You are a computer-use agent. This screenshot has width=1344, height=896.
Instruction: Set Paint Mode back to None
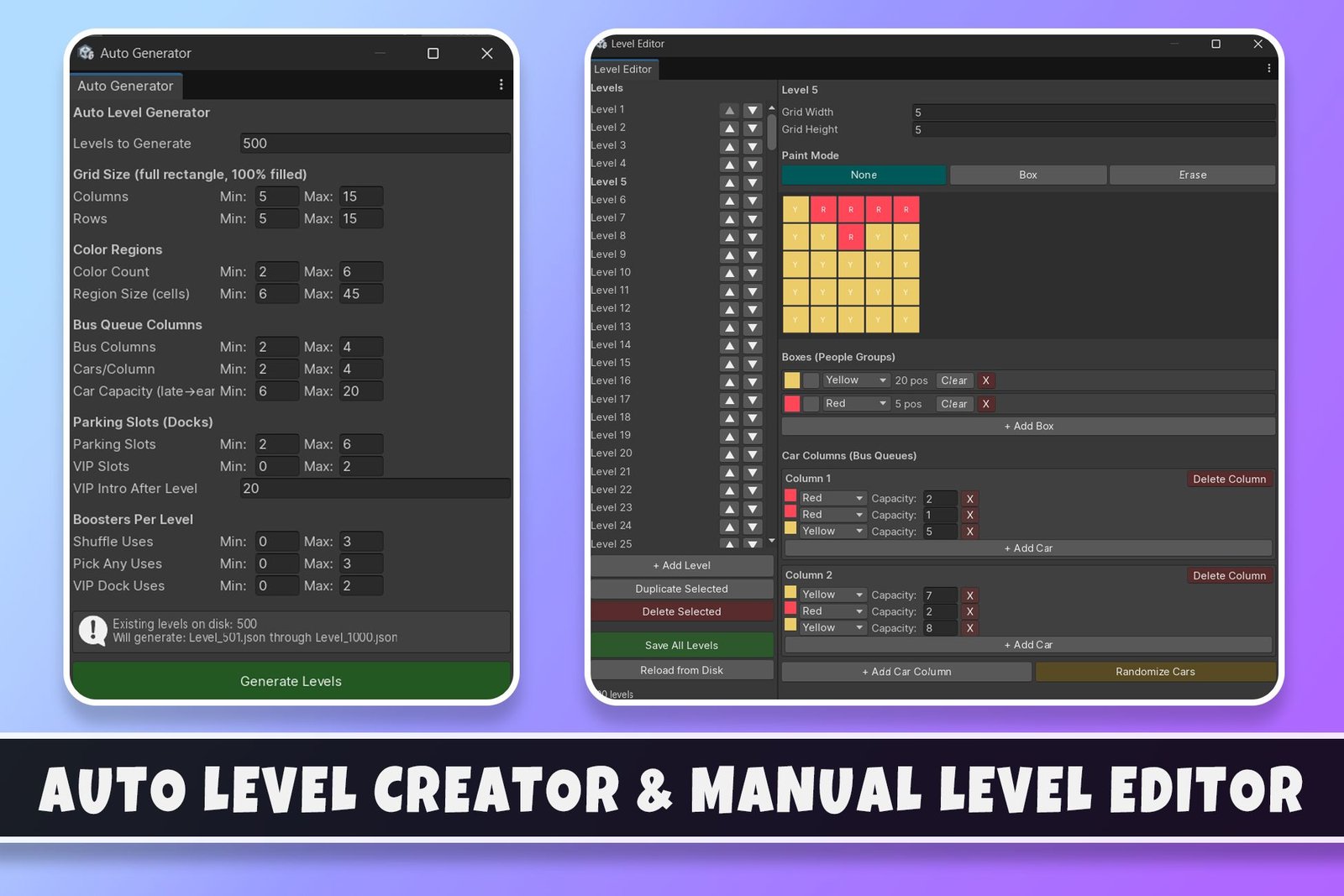(864, 175)
